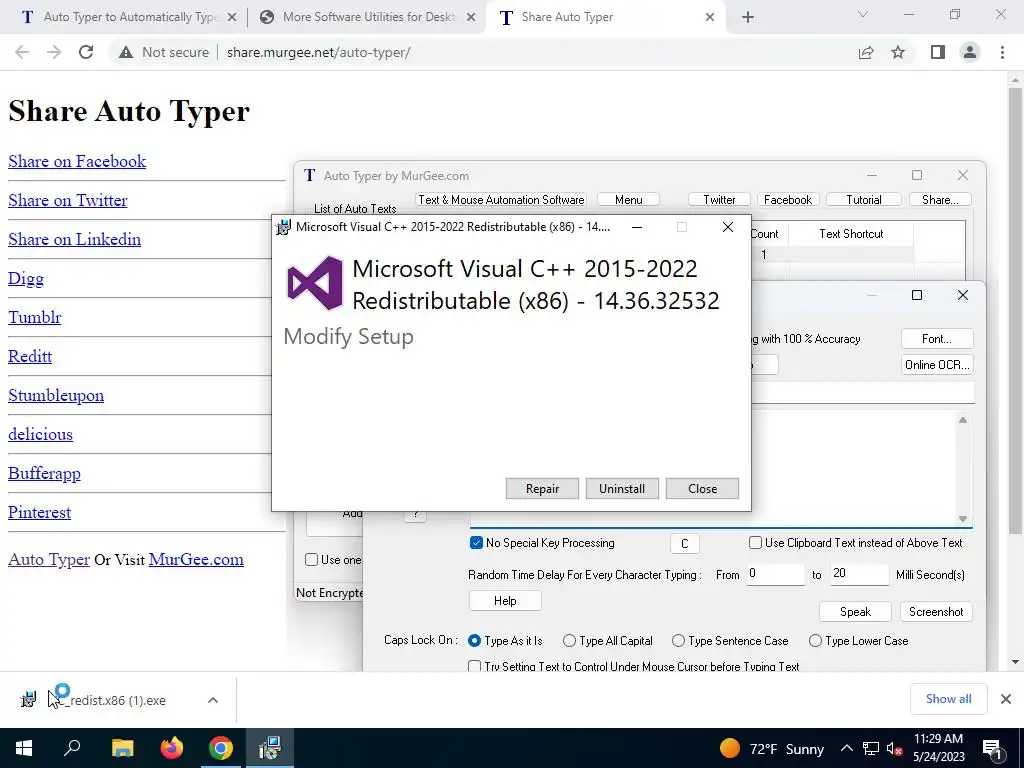Click the browser forward arrow

tap(54, 52)
